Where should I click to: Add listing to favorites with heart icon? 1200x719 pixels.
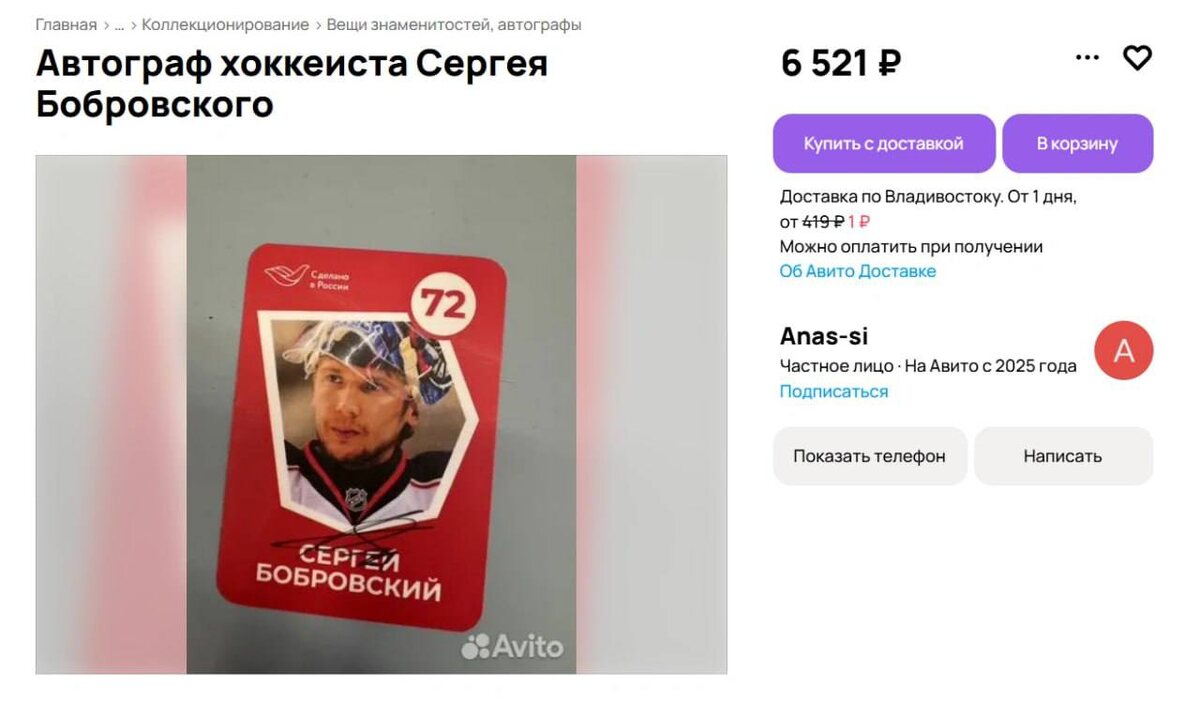click(x=1137, y=58)
